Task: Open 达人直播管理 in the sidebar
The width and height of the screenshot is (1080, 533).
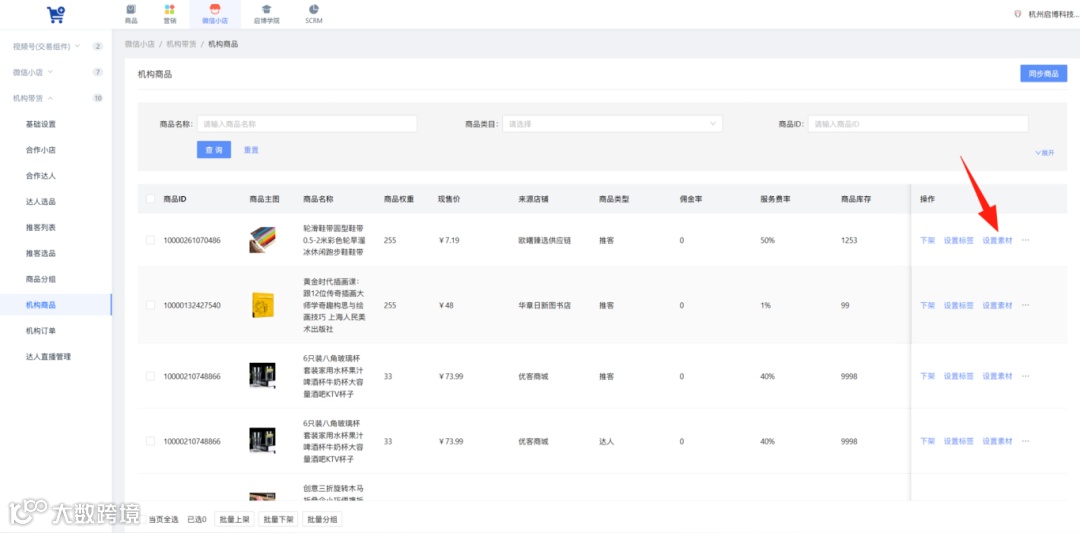Action: [48, 357]
